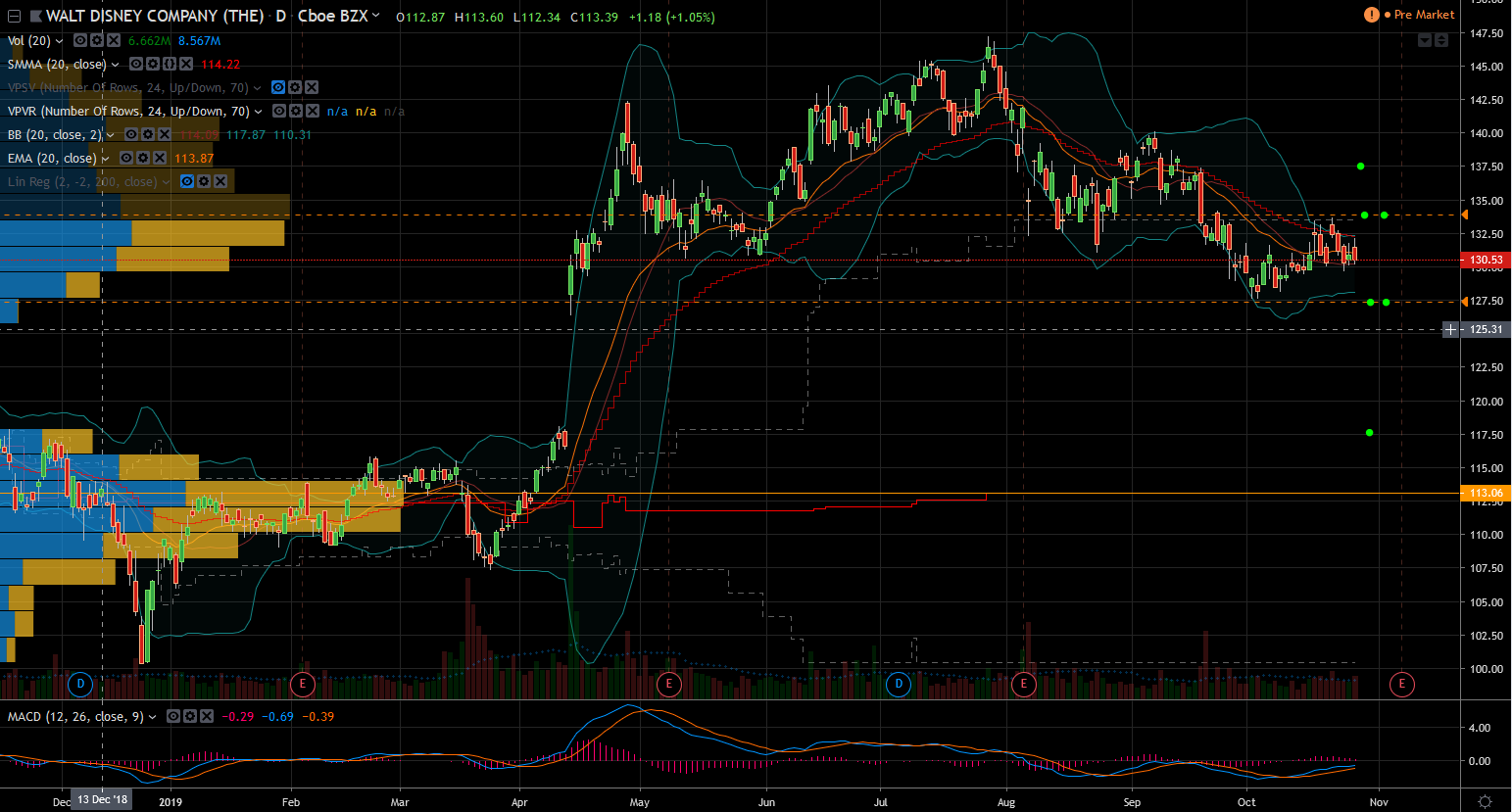Open SMMA (20, close) settings gear
Screen dimensions: 1512x812
click(x=153, y=64)
